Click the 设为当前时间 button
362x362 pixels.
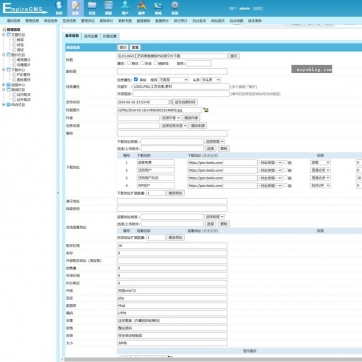point(185,102)
